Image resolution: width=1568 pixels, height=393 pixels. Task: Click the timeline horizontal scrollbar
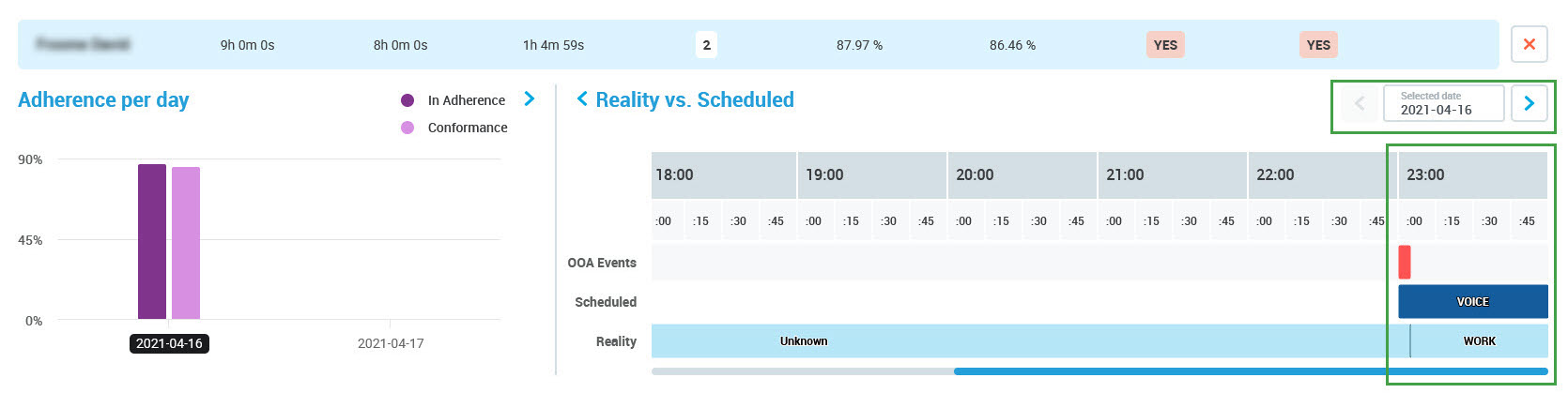coord(1250,371)
